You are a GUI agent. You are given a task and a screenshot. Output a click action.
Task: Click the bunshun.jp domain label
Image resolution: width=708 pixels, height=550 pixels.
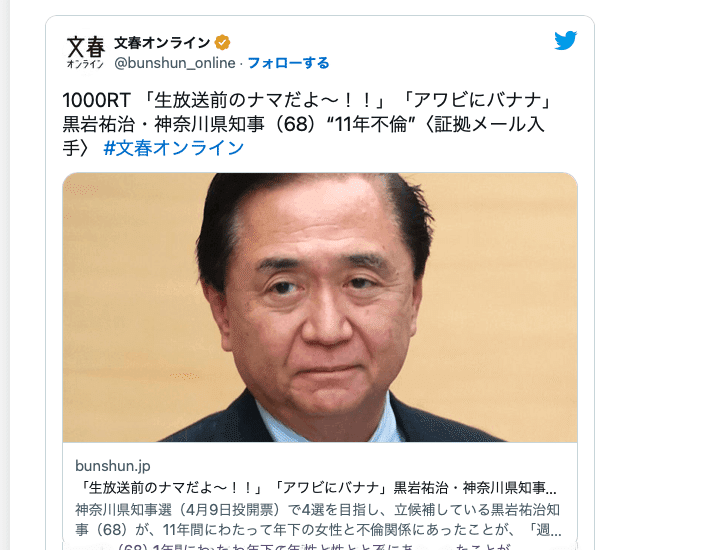click(113, 466)
